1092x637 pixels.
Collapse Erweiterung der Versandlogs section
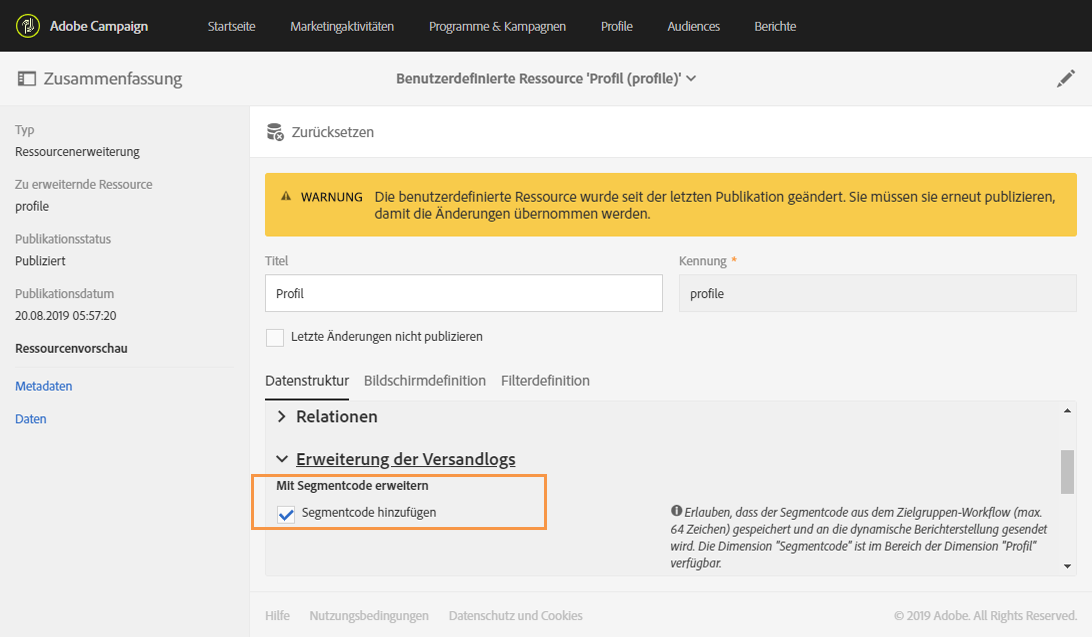tap(282, 459)
